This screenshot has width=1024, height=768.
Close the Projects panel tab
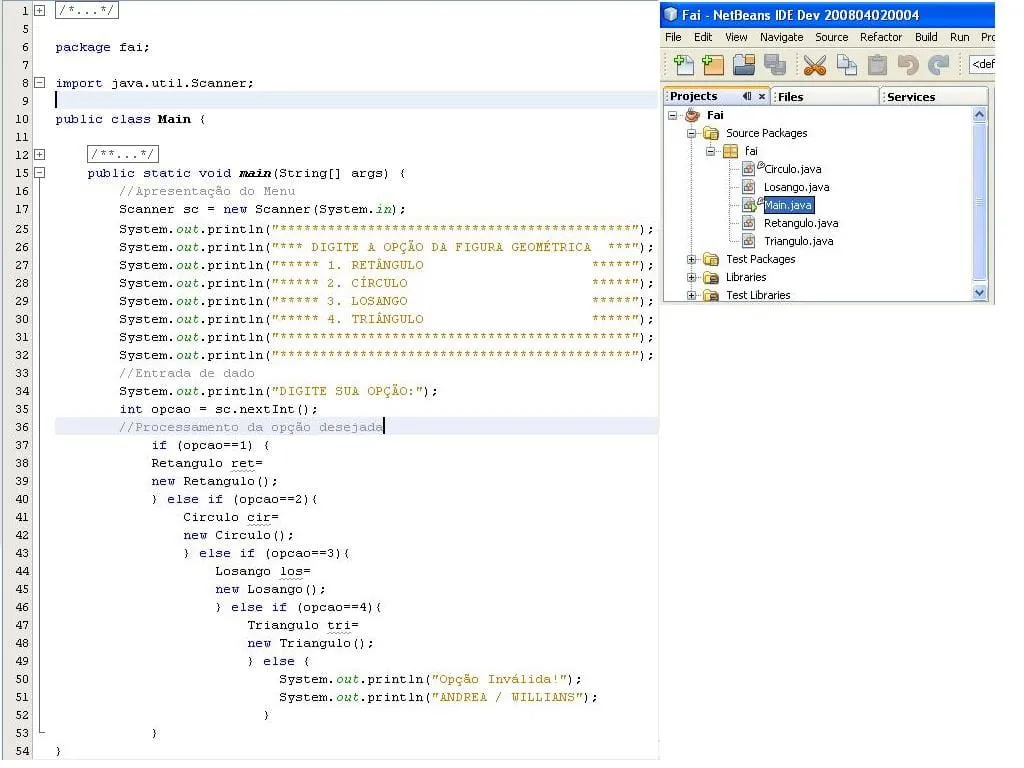[x=762, y=96]
